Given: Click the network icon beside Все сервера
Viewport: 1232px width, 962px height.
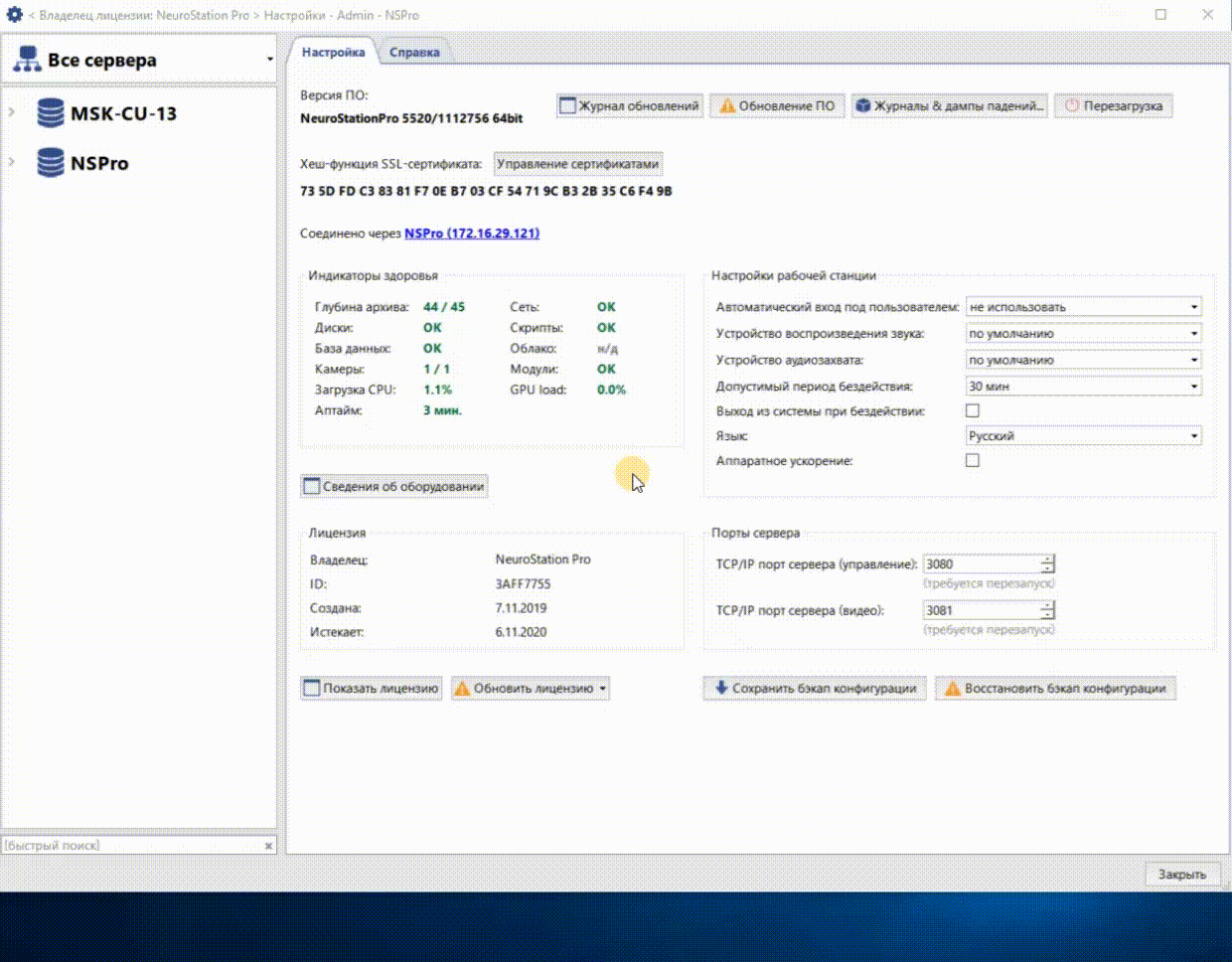Looking at the screenshot, I should (x=27, y=60).
